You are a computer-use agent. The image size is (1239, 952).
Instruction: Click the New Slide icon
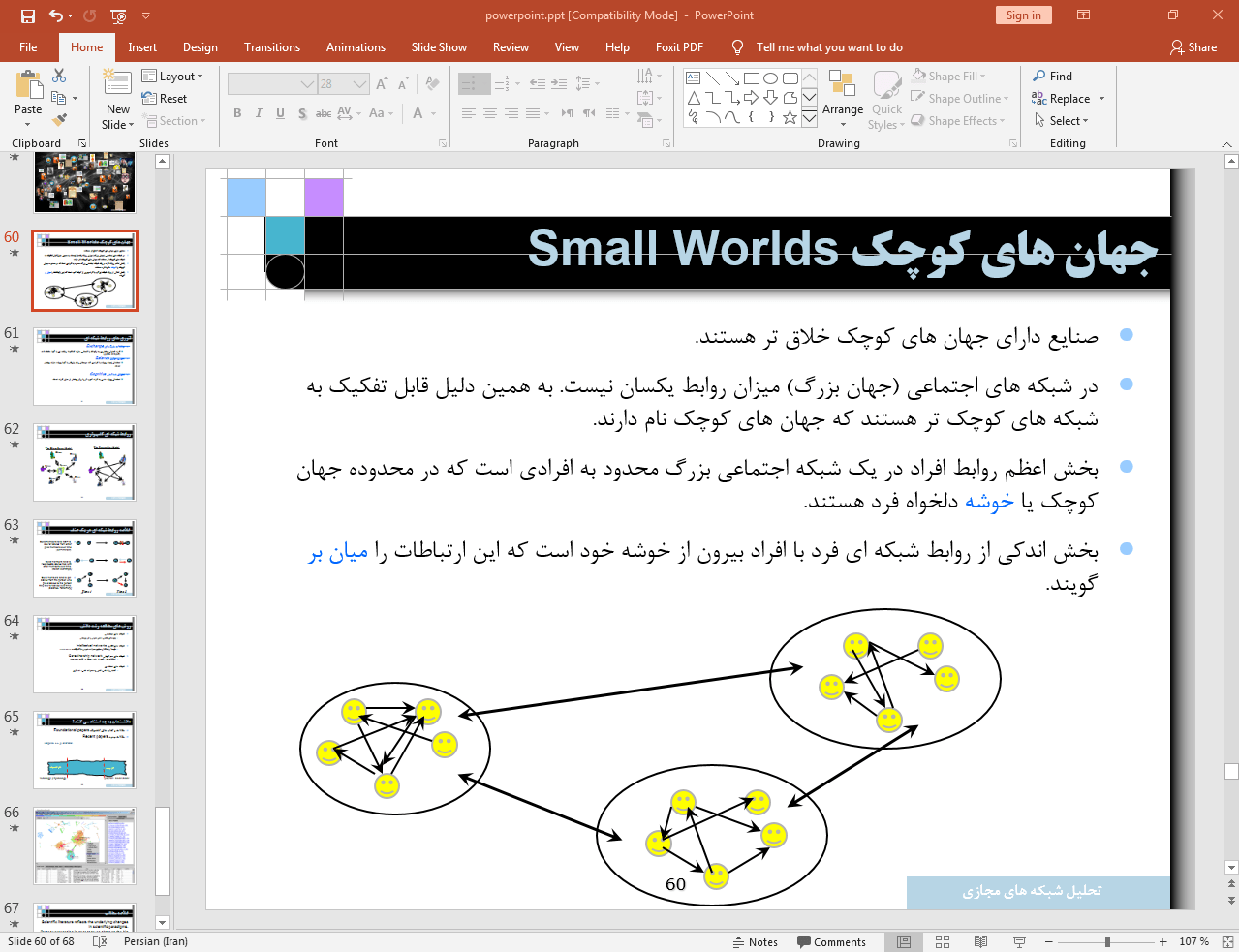(118, 83)
